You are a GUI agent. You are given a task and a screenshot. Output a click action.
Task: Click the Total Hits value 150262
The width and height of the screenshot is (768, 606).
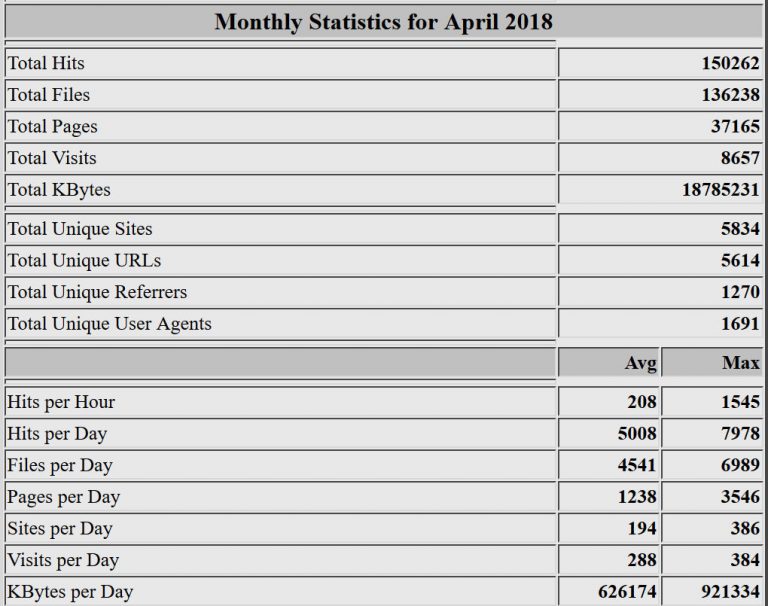click(x=730, y=63)
